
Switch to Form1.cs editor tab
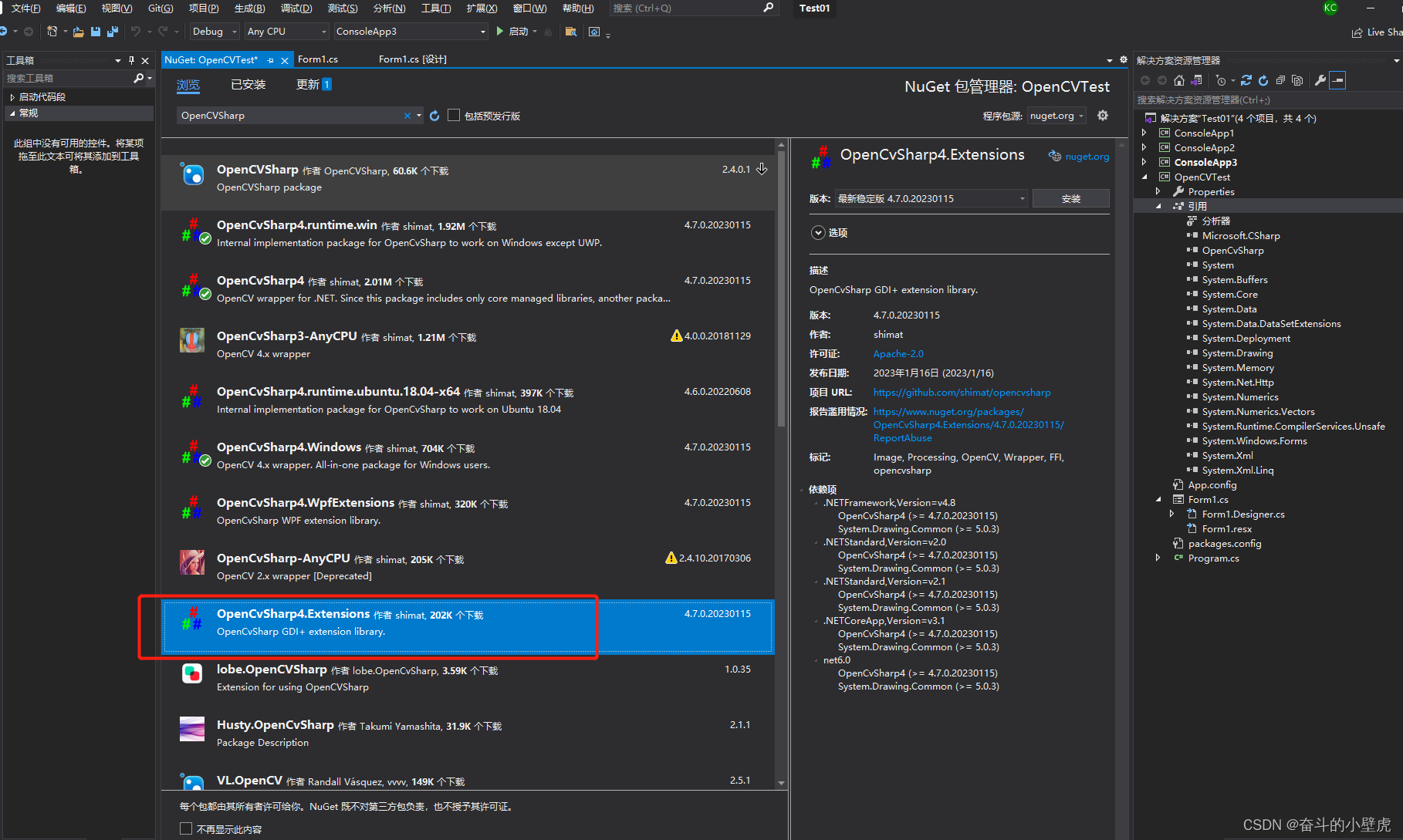[318, 59]
